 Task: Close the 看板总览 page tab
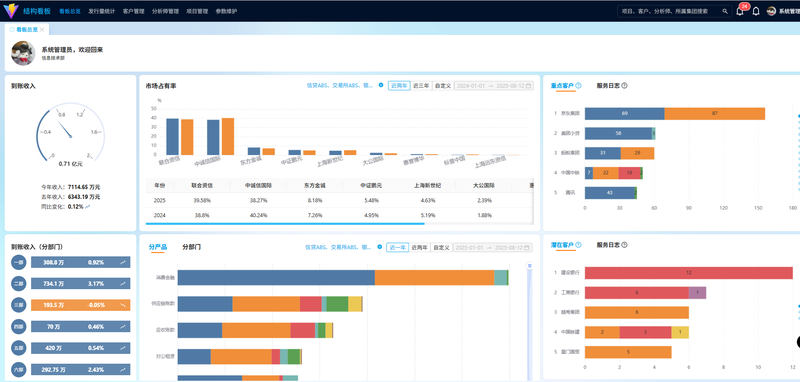42,30
